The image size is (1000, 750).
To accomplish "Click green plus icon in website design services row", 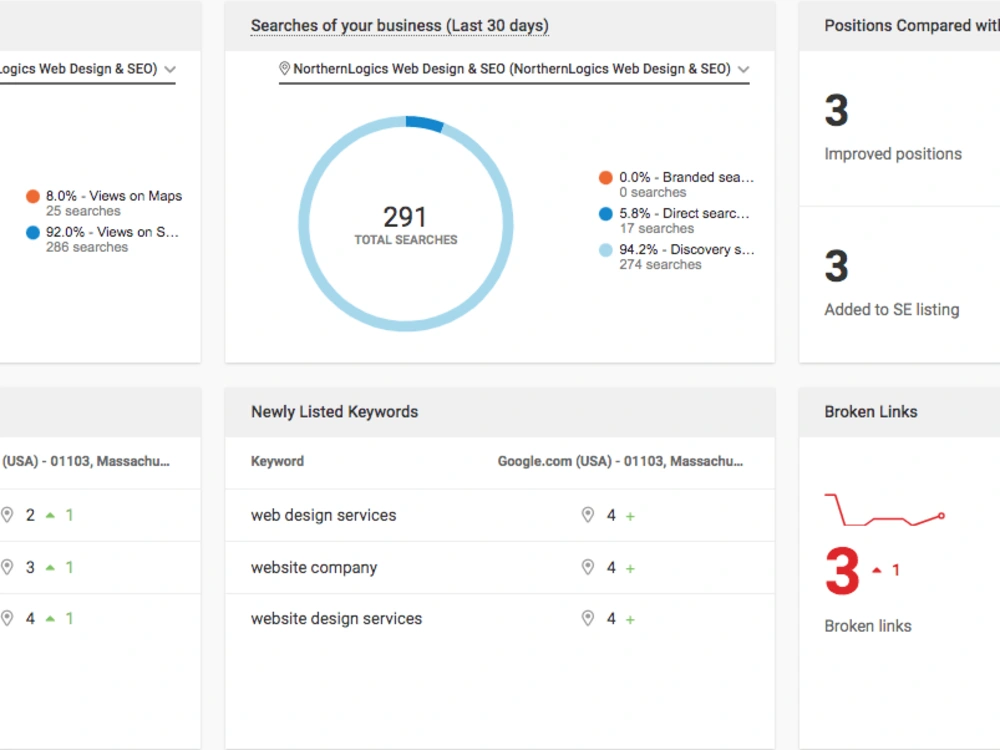I will point(630,619).
